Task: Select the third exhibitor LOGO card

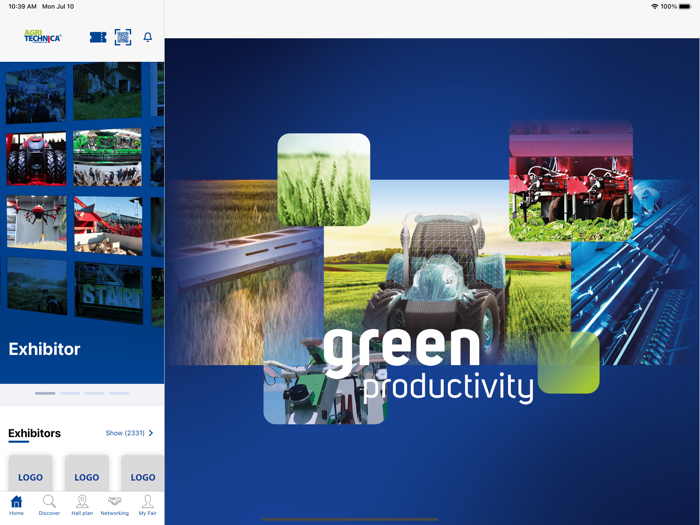Action: (x=142, y=473)
